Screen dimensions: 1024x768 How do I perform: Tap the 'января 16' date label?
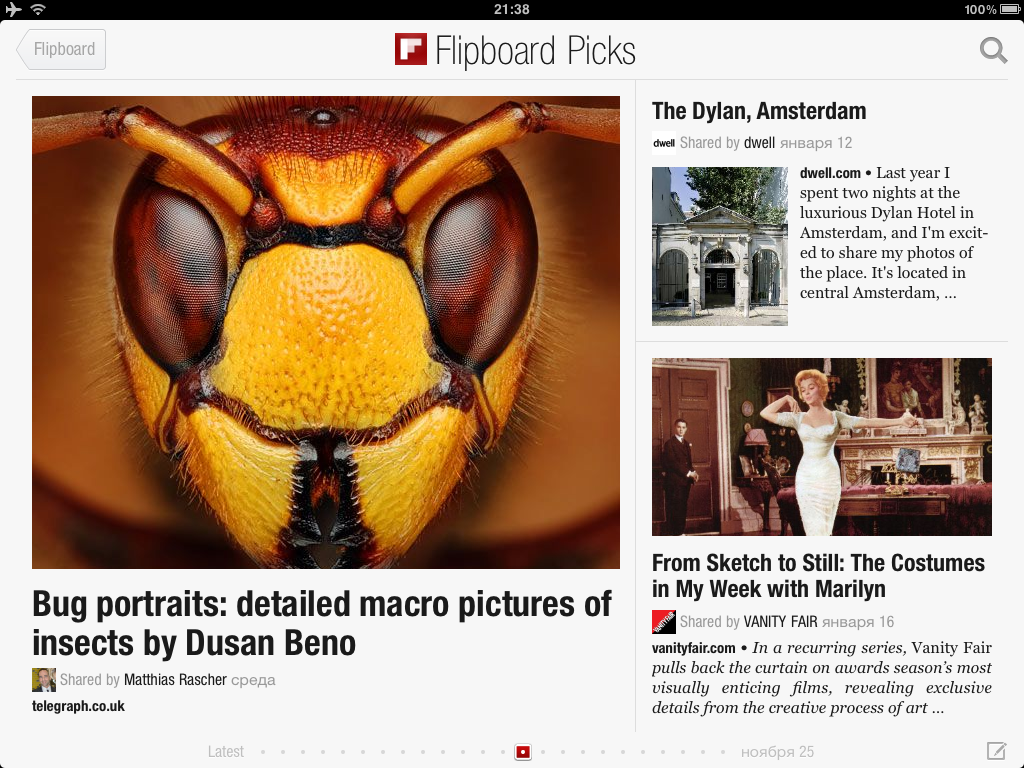pos(857,622)
